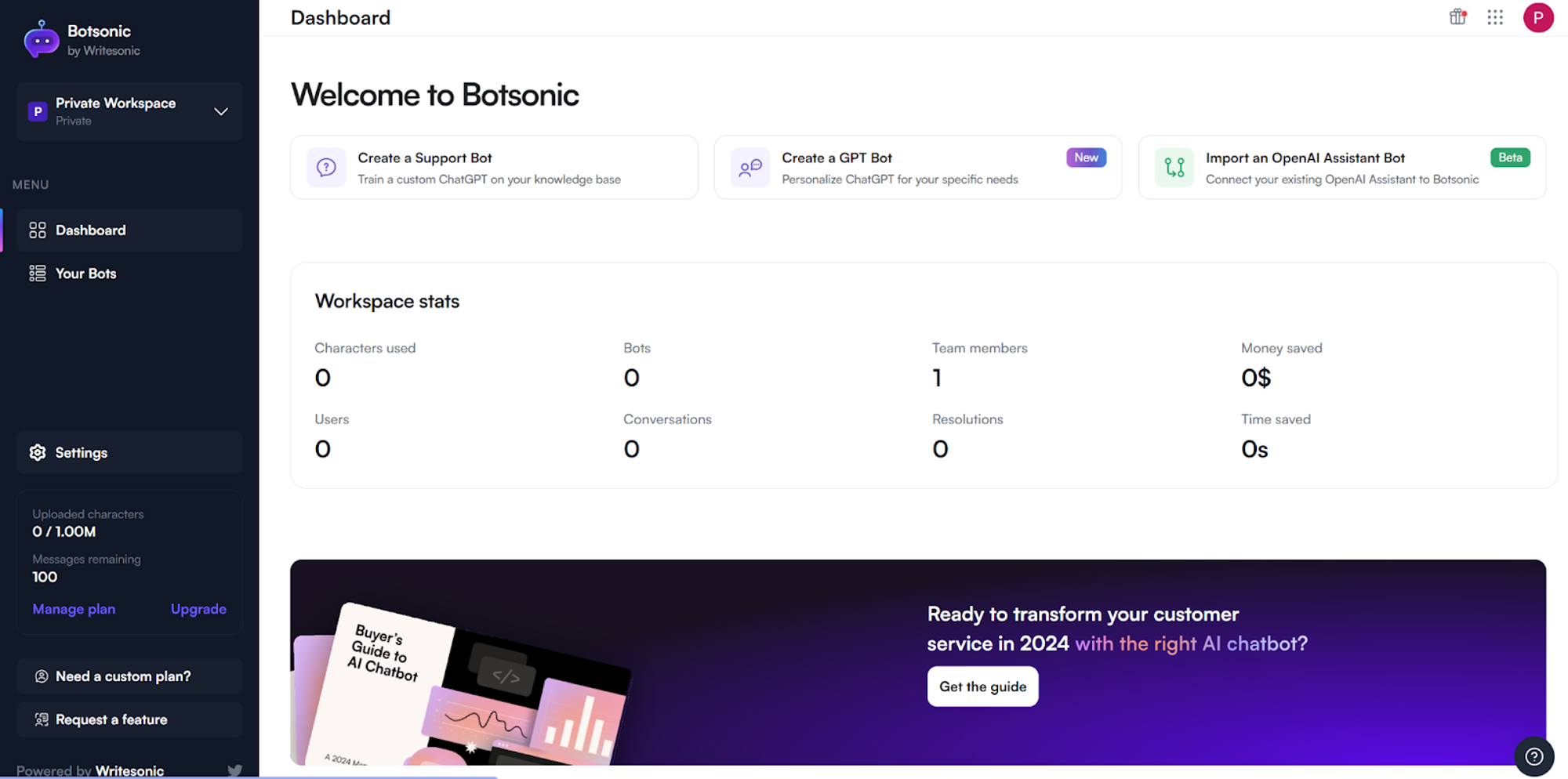Open the P profile avatar

(1538, 17)
